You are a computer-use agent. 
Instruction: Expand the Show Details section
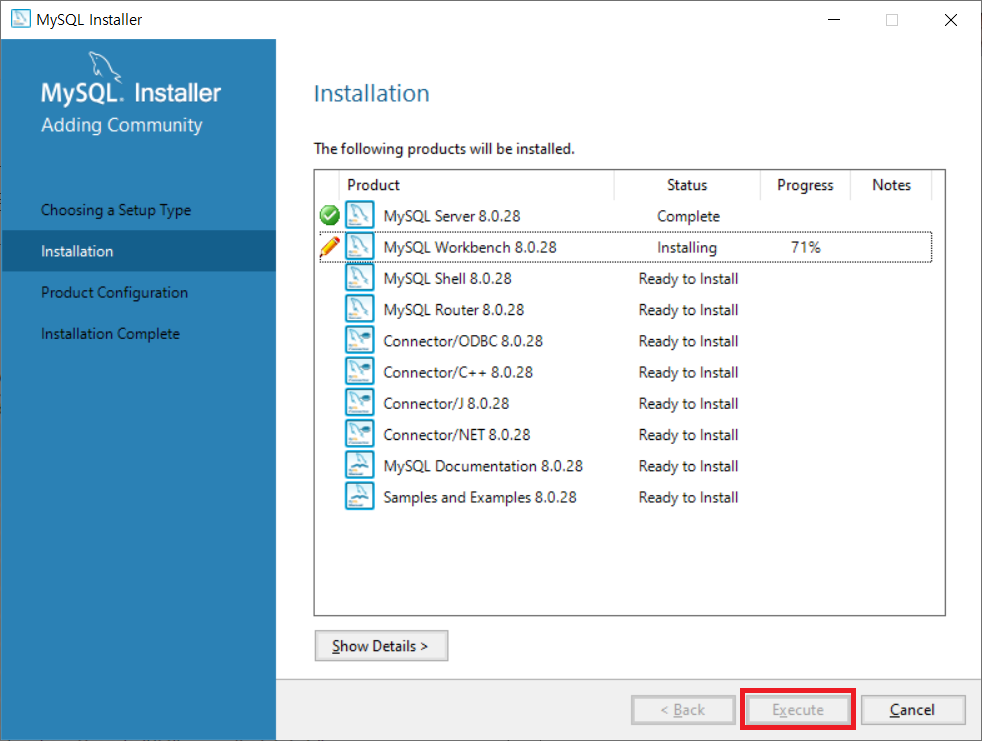pos(381,646)
